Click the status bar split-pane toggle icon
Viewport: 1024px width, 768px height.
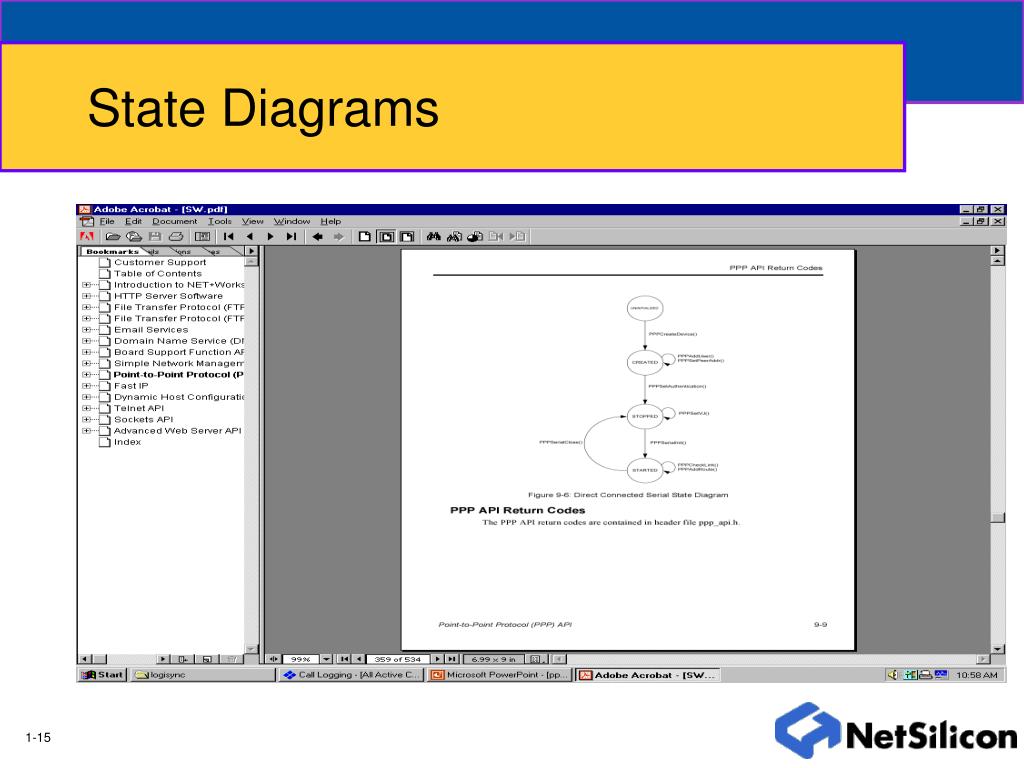pyautogui.click(x=274, y=659)
